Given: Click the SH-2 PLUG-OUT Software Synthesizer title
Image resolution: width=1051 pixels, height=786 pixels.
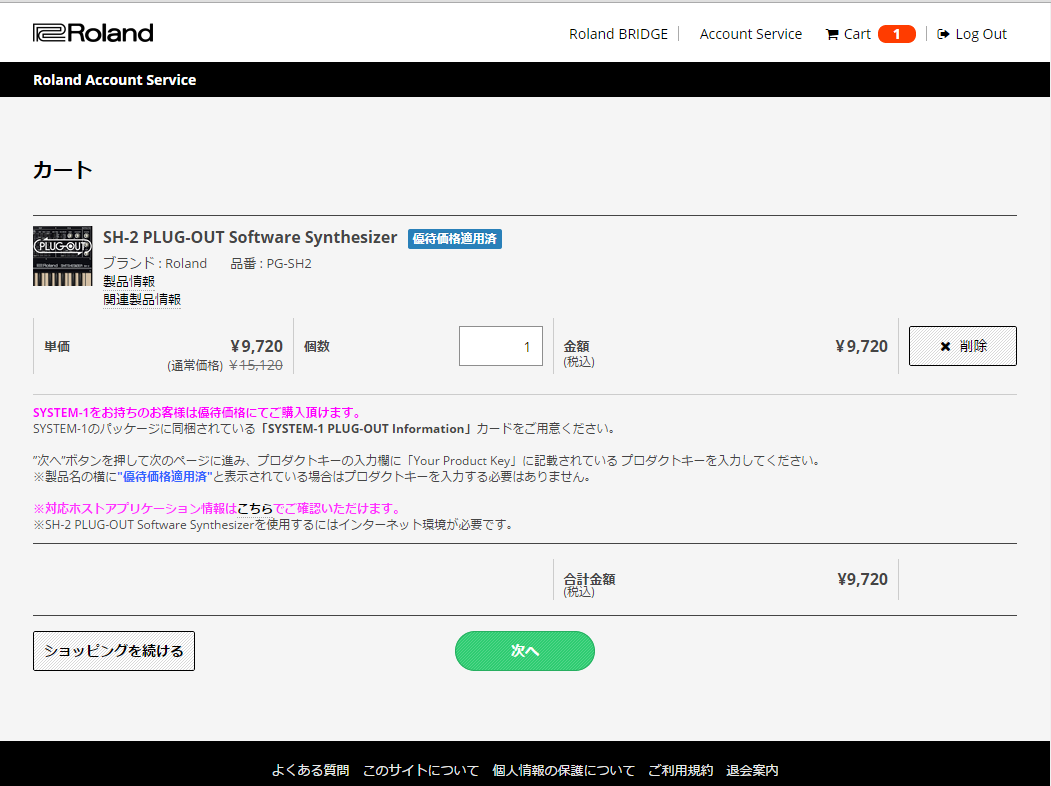Looking at the screenshot, I should pos(250,237).
